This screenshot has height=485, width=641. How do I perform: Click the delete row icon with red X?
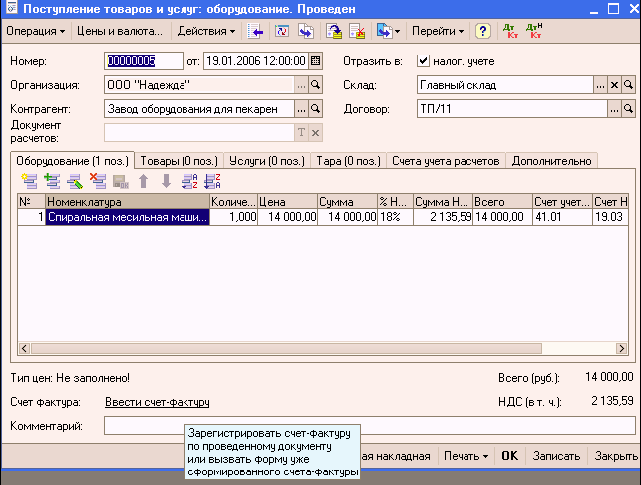[x=98, y=181]
